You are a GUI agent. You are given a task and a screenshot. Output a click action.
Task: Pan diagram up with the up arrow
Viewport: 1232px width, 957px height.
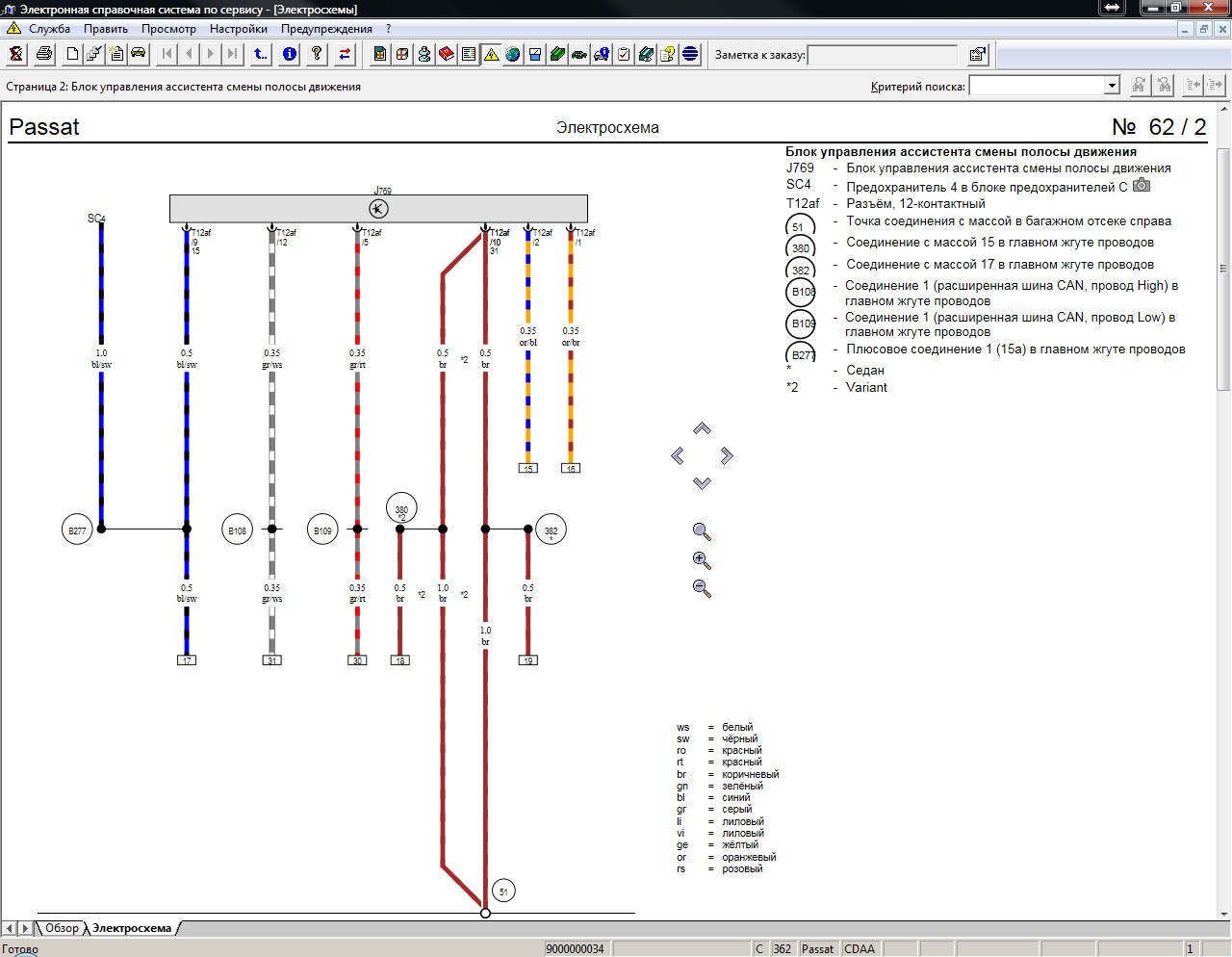click(702, 428)
